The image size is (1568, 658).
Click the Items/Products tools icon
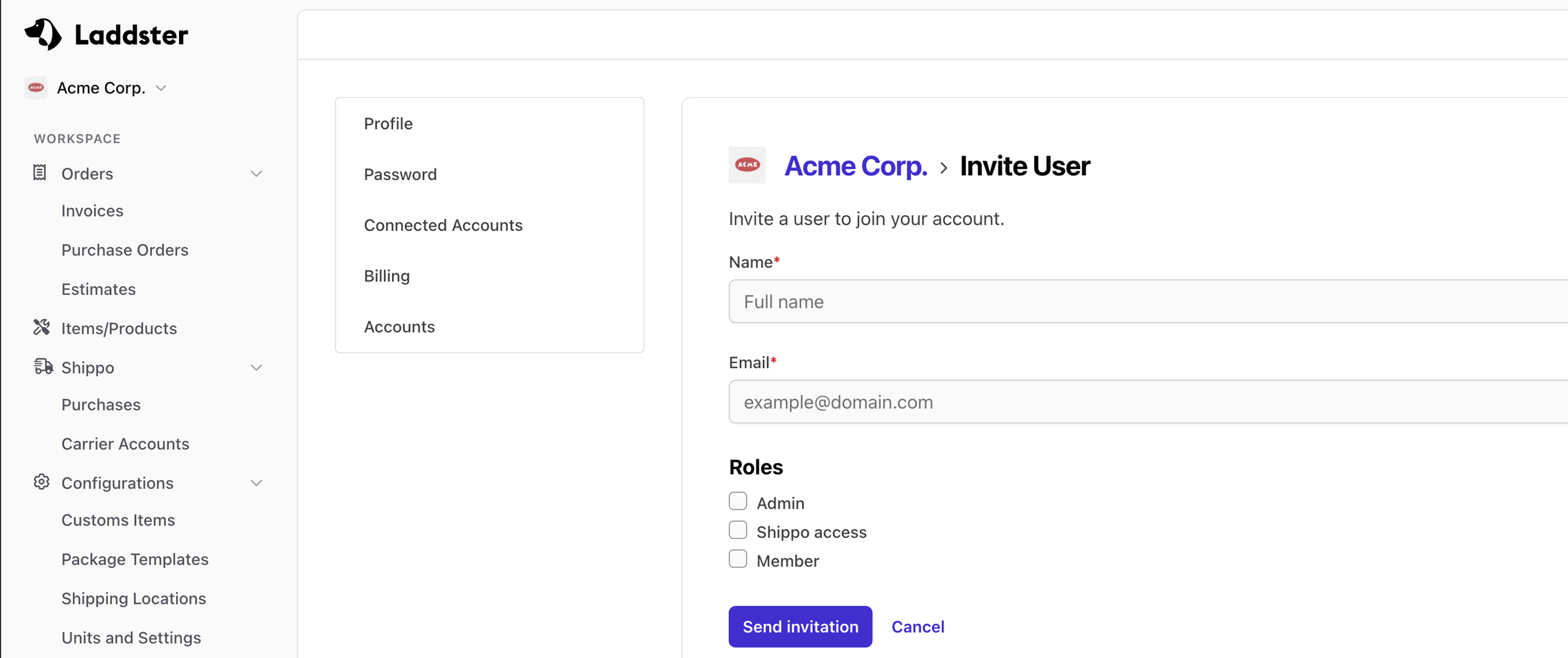[x=42, y=328]
